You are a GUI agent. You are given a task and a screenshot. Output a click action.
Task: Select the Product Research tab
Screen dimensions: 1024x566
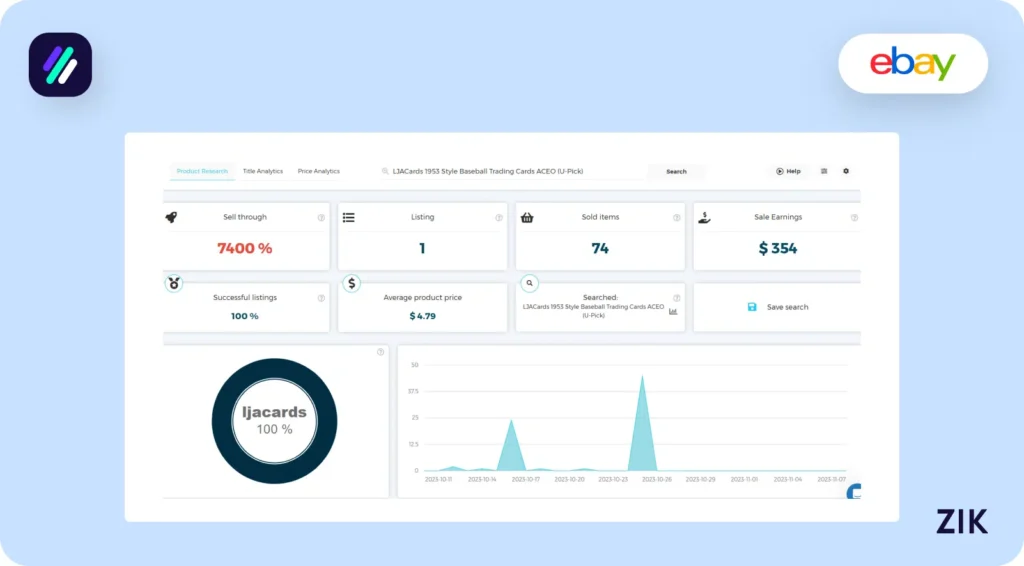pos(202,171)
